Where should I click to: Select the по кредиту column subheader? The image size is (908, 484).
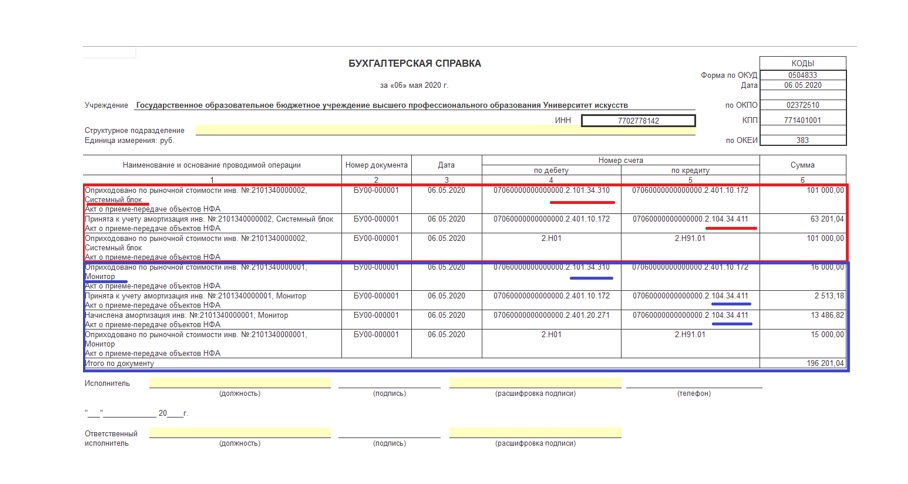690,171
